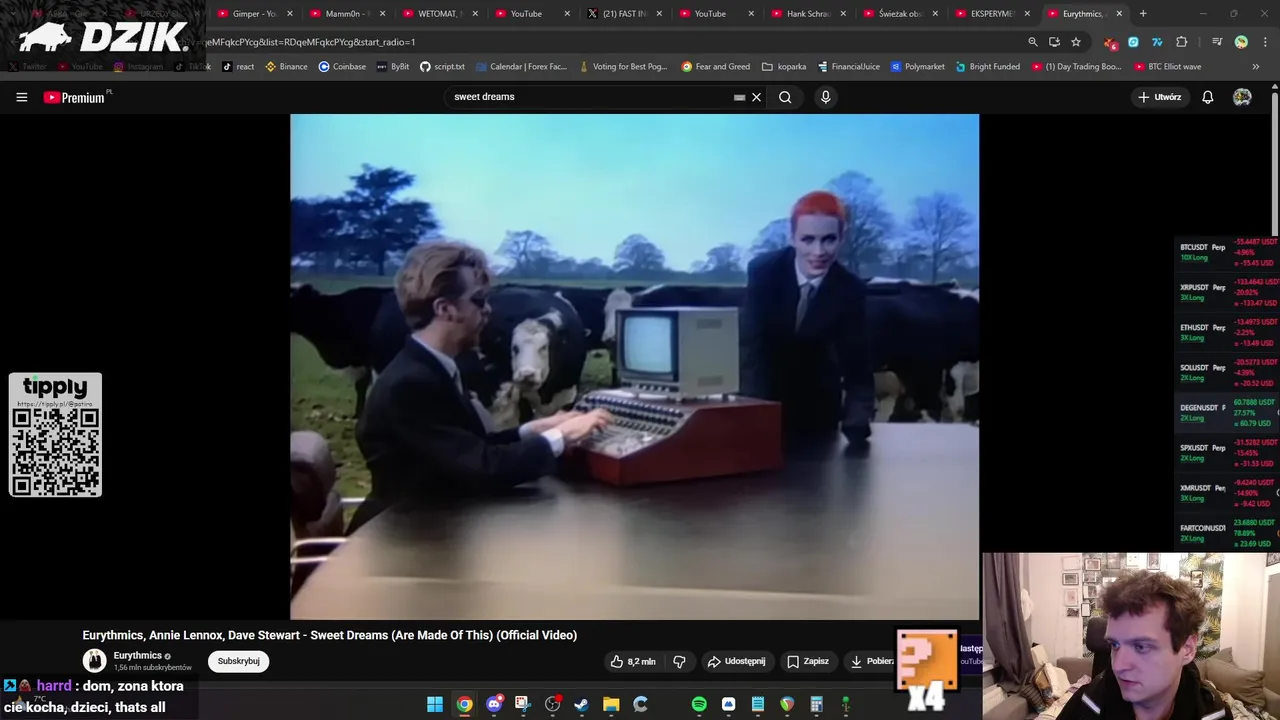Open the script.txt GitHub bookmark
Screen dimensions: 1280x720
click(442, 67)
